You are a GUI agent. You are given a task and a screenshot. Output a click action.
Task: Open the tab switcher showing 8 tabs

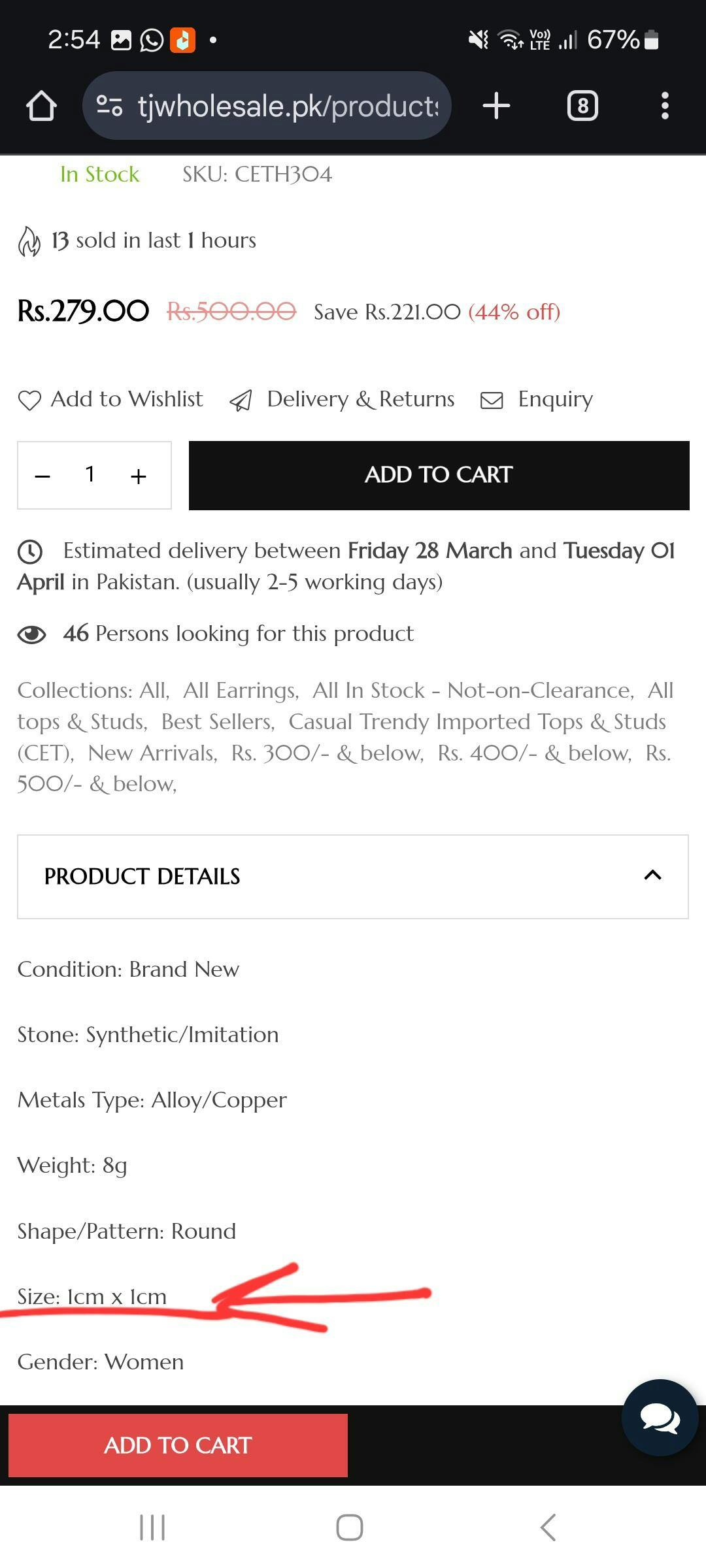coord(582,106)
